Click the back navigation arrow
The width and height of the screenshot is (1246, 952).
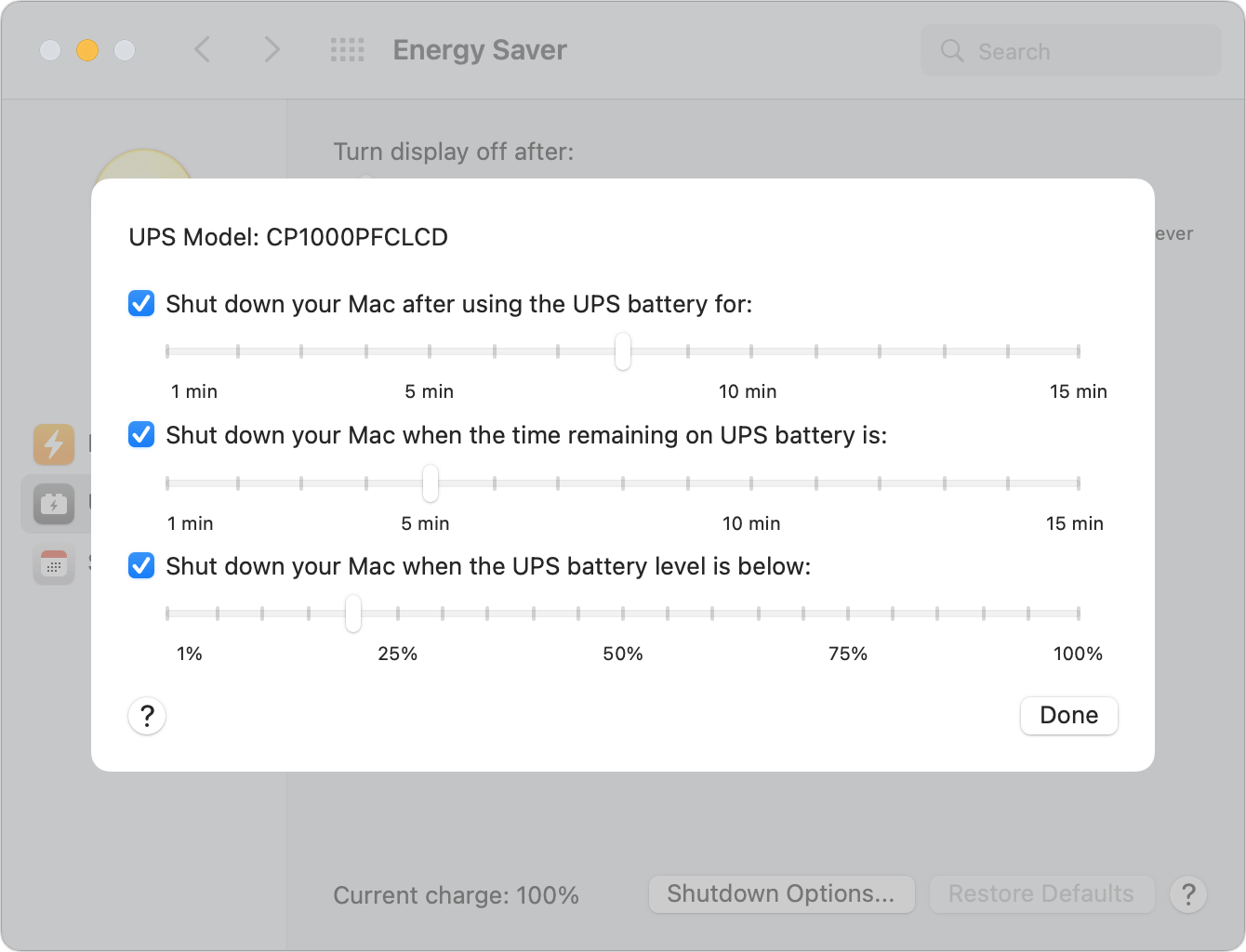click(202, 50)
